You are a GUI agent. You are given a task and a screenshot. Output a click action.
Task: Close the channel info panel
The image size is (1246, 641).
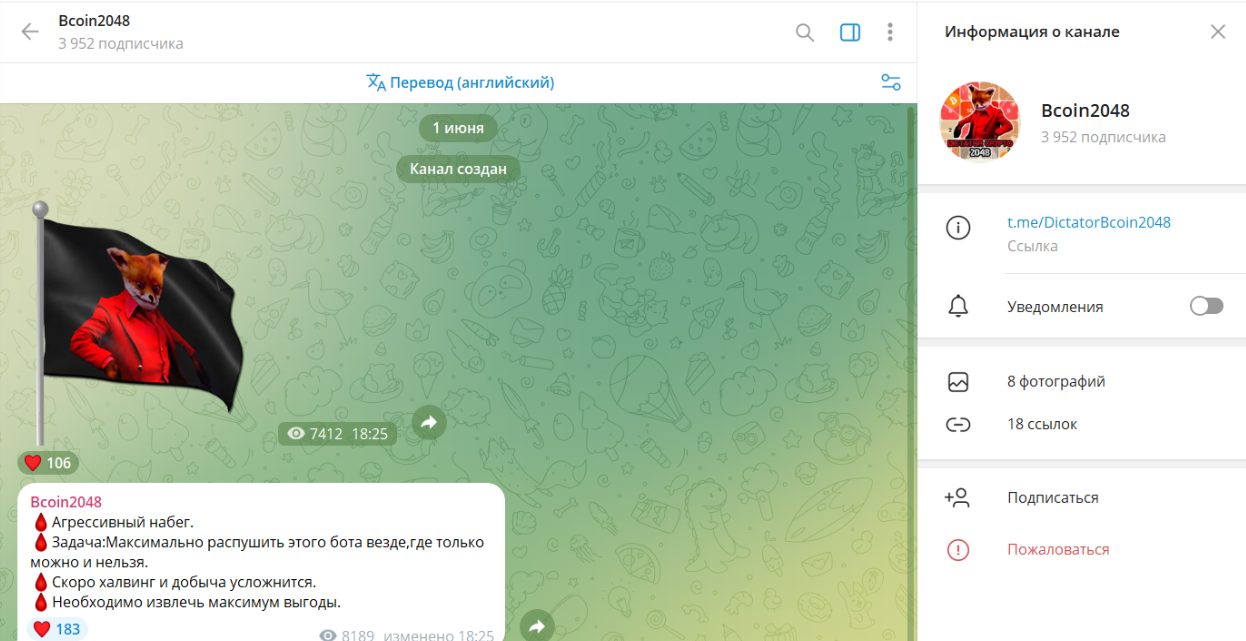[x=1218, y=32]
